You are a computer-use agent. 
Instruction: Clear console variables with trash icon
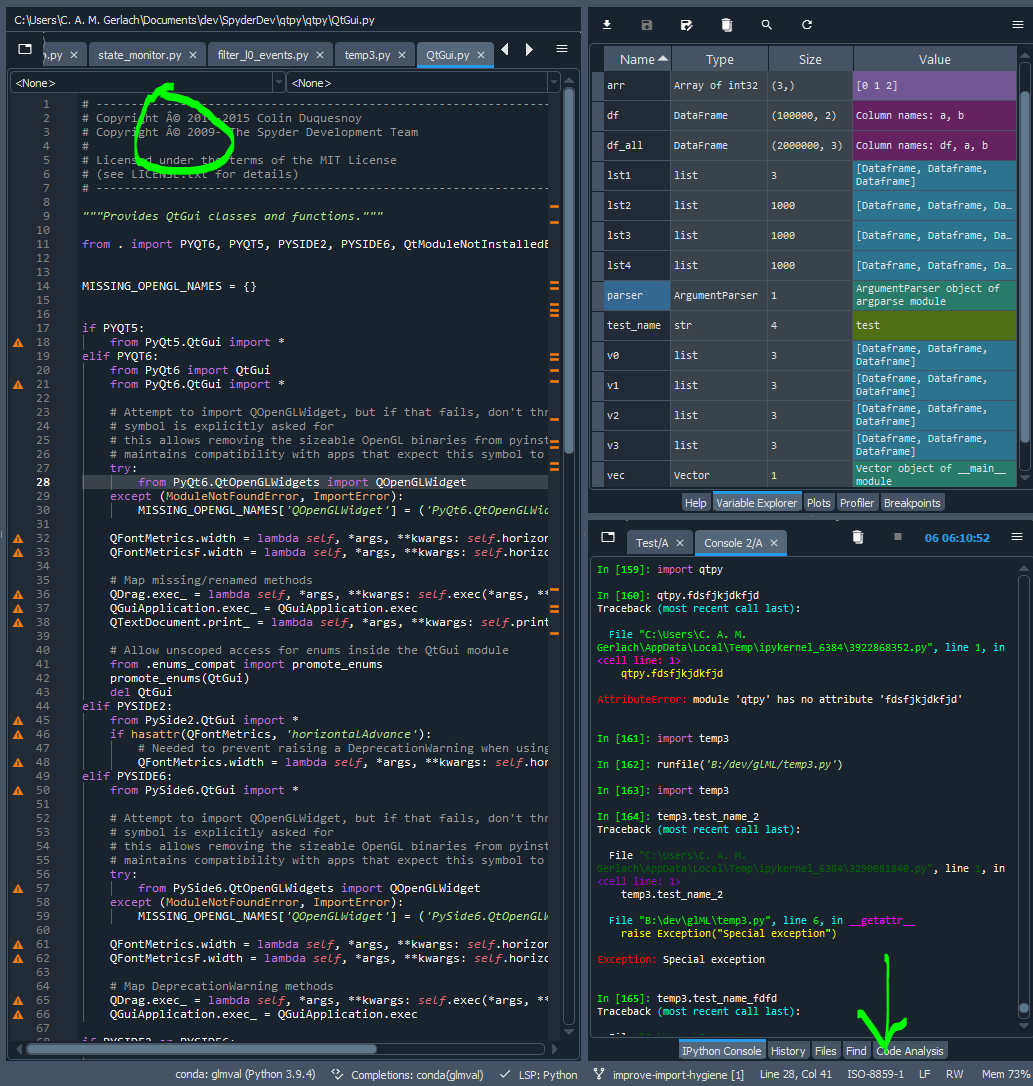[x=858, y=537]
